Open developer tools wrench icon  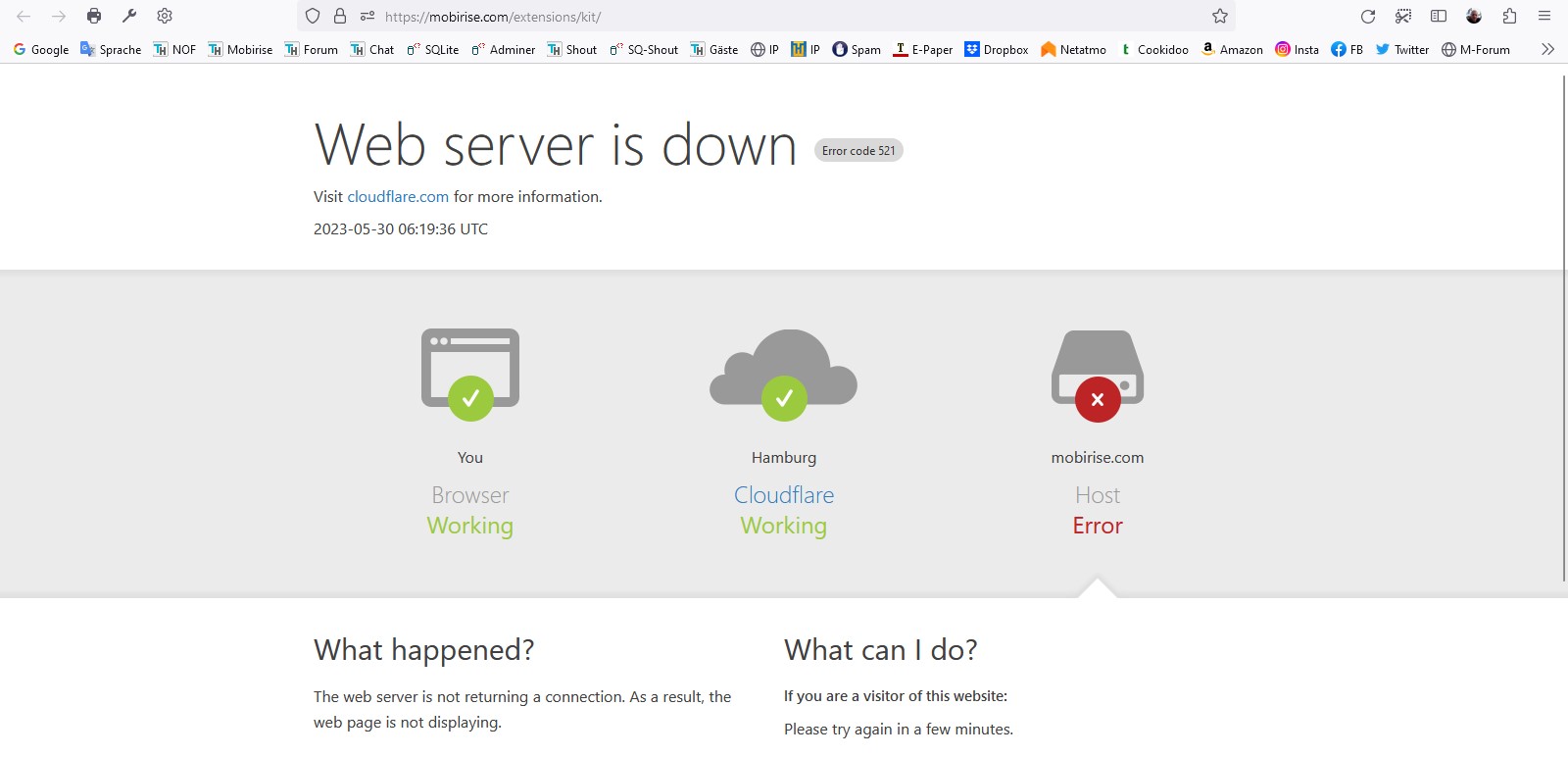(x=129, y=16)
